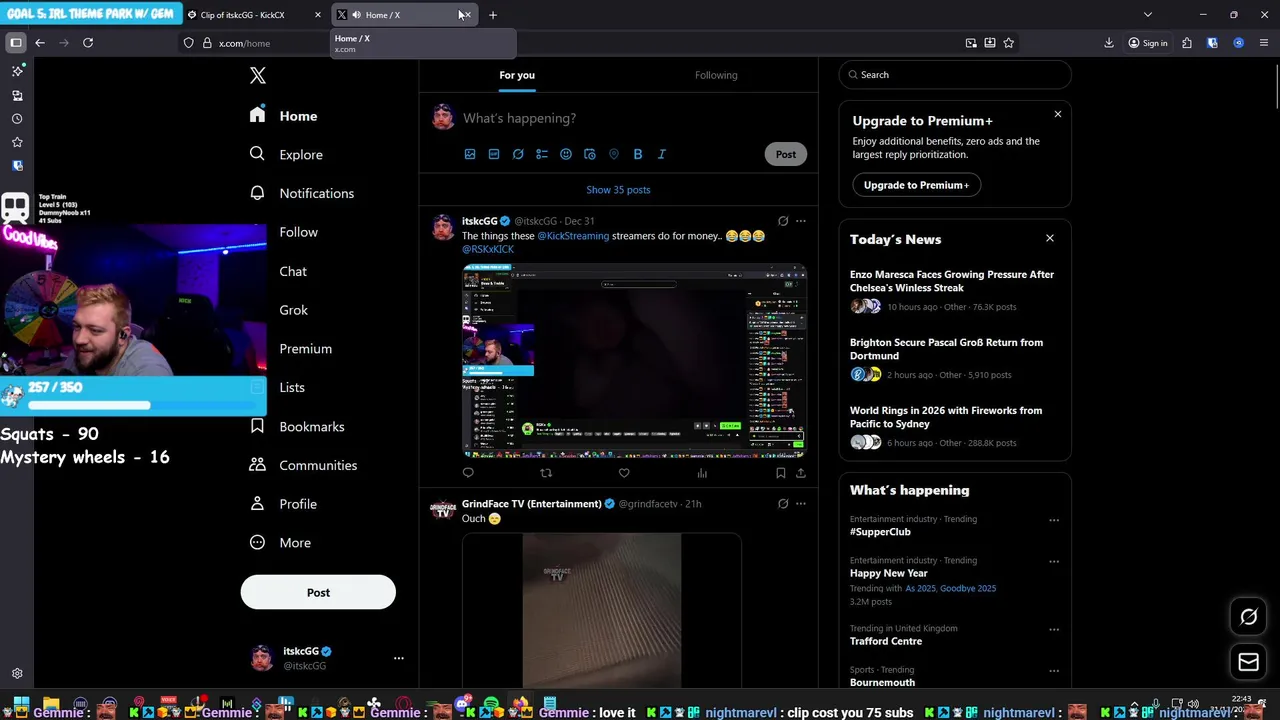The image size is (1280, 720).
Task: Open Profile in the sidebar
Action: 283,504
